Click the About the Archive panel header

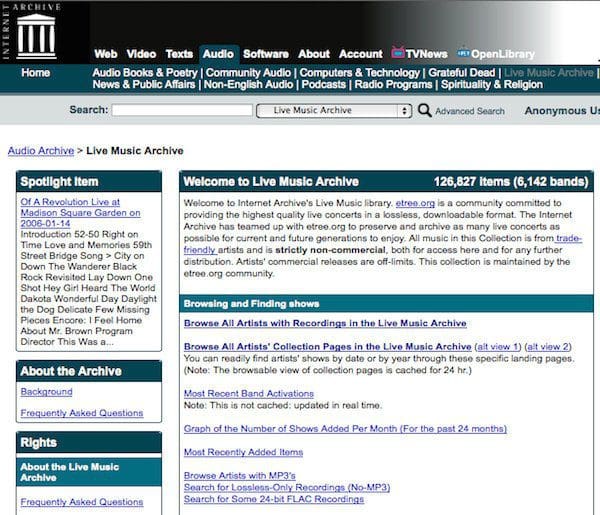[89, 371]
